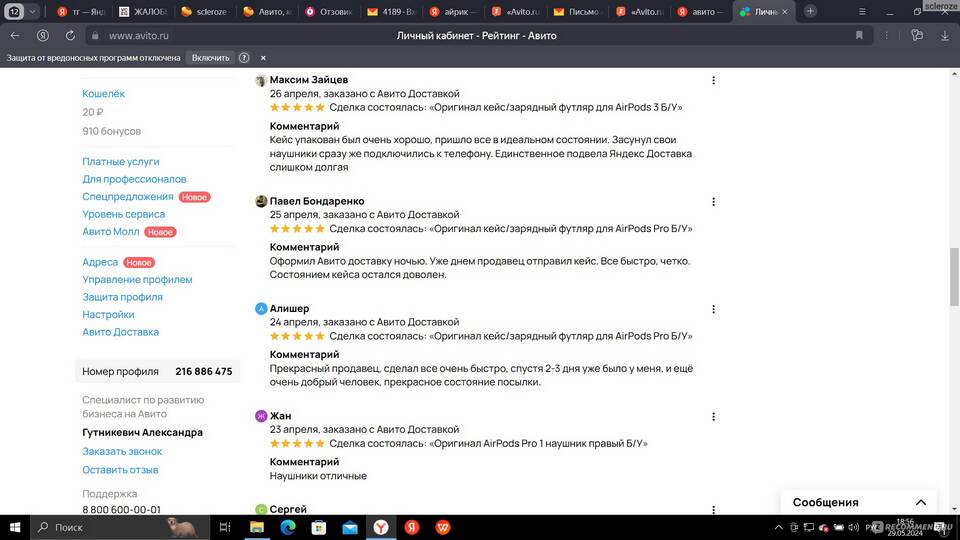Image resolution: width=960 pixels, height=540 pixels.
Task: Open Авито Доставка sidebar link
Action: pos(121,332)
